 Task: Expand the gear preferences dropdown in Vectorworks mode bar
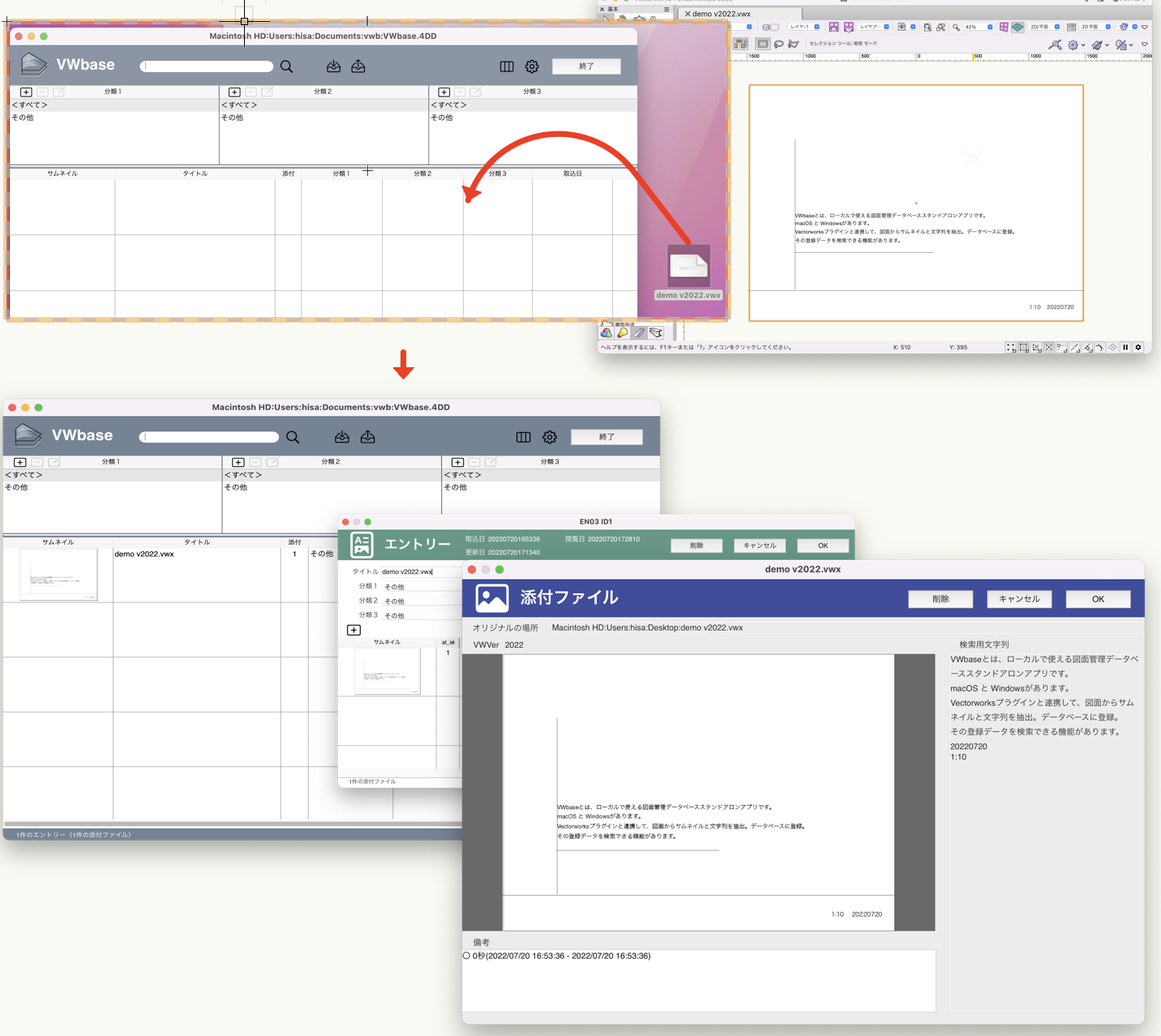(x=1083, y=45)
